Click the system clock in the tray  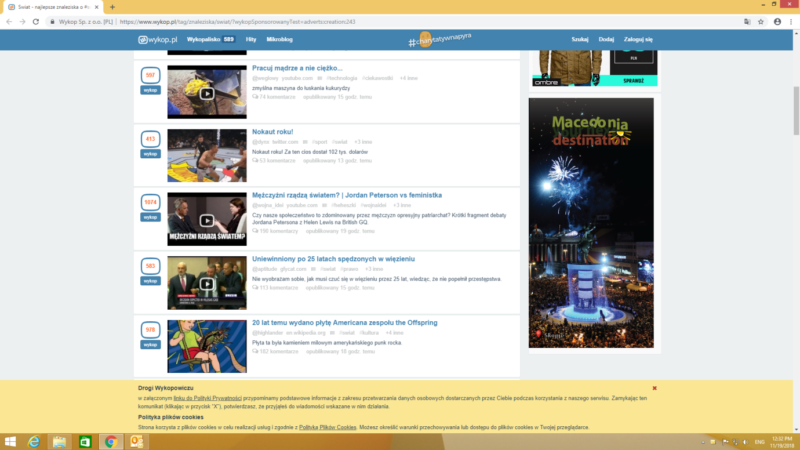tap(782, 442)
